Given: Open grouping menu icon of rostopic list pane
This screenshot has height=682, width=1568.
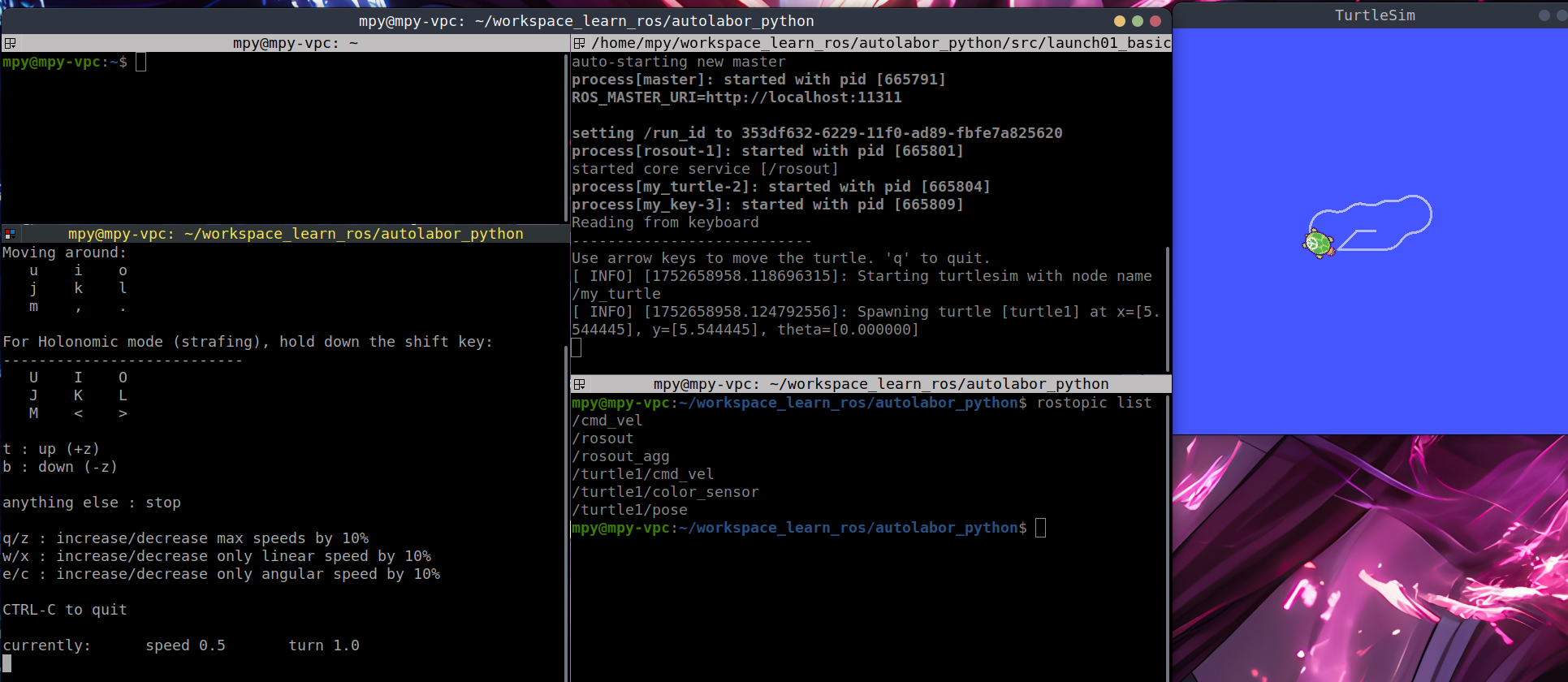Looking at the screenshot, I should click(x=579, y=384).
